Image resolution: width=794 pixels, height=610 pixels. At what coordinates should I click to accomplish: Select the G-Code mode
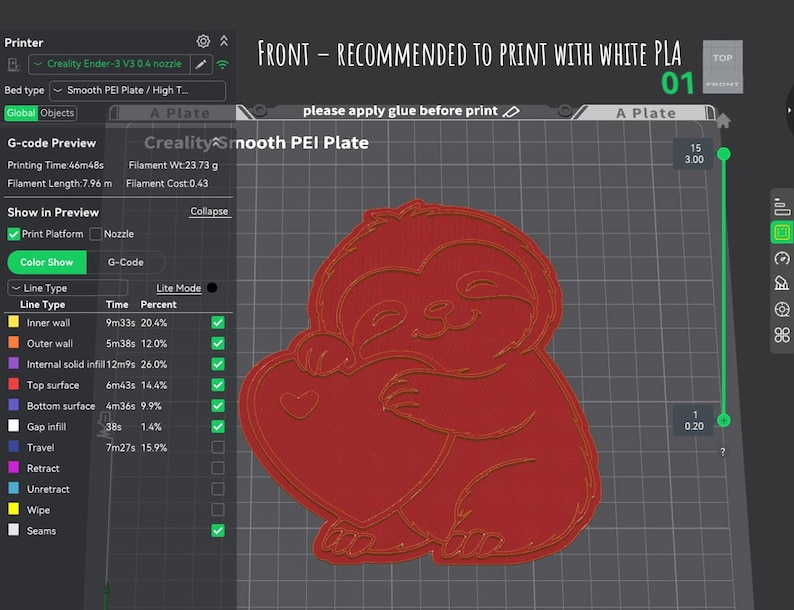click(x=126, y=262)
